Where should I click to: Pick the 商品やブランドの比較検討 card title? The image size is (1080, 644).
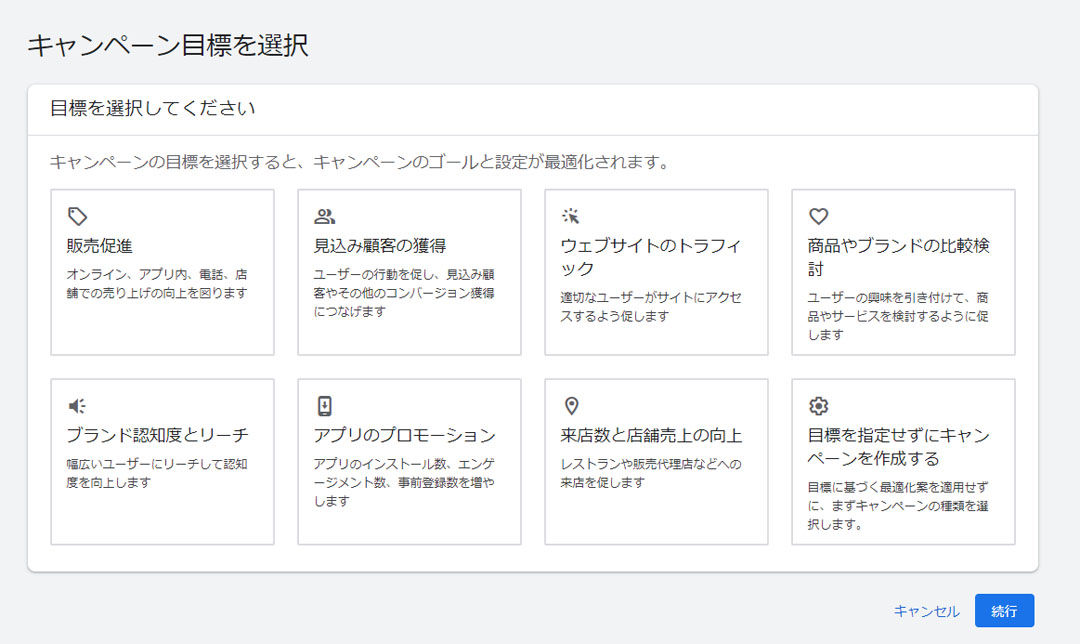click(898, 257)
